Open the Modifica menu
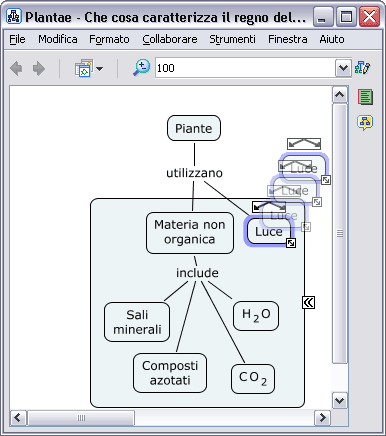 58,39
